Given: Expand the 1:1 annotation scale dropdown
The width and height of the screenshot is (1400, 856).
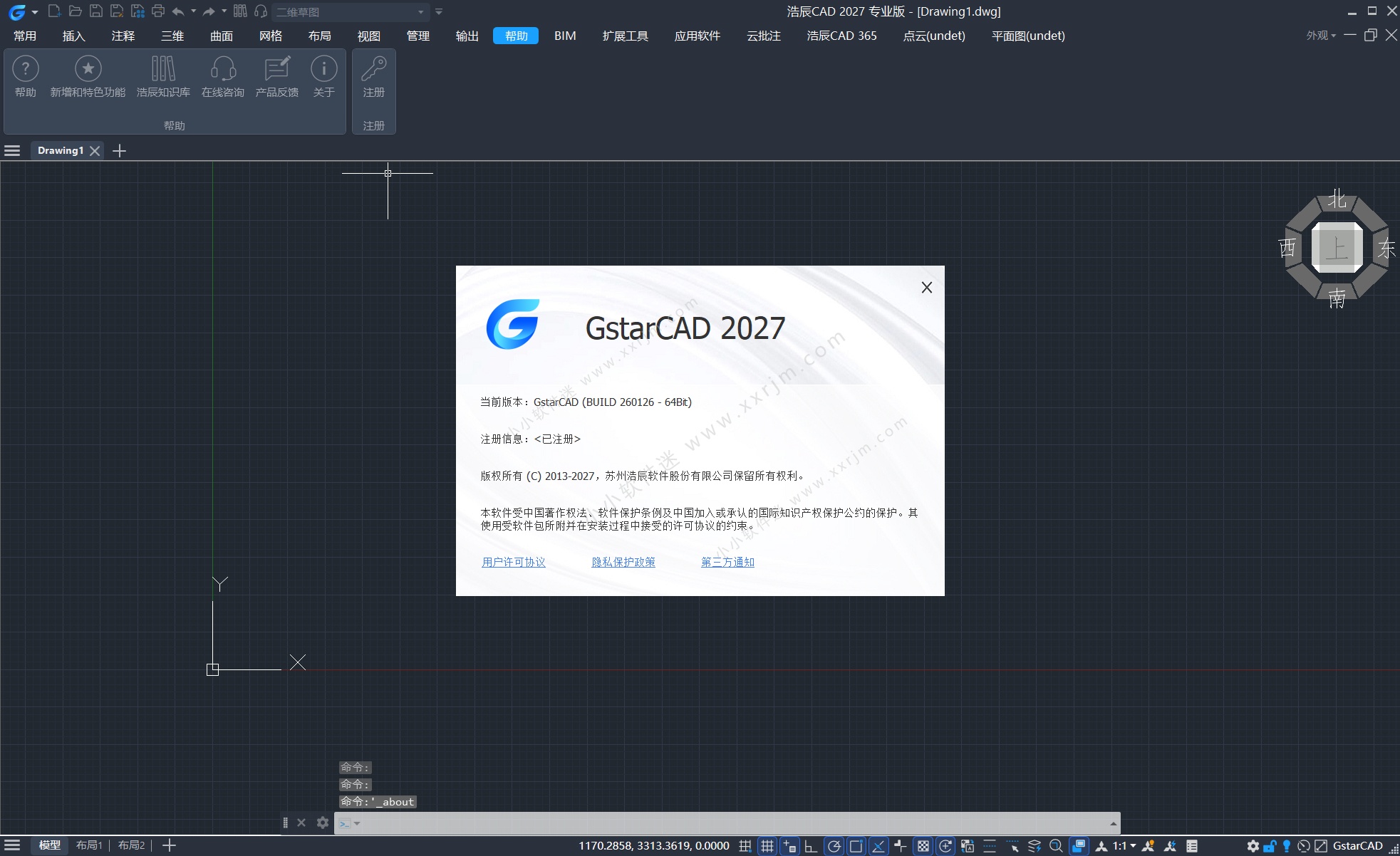Looking at the screenshot, I should point(1133,846).
